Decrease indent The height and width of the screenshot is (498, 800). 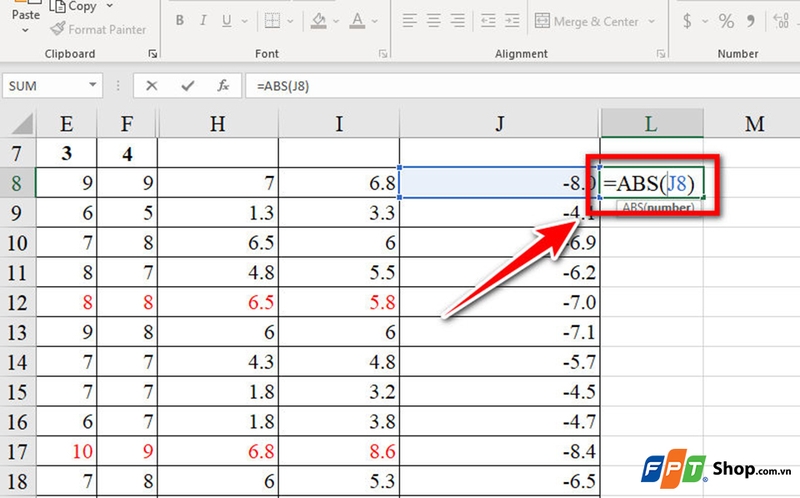488,21
